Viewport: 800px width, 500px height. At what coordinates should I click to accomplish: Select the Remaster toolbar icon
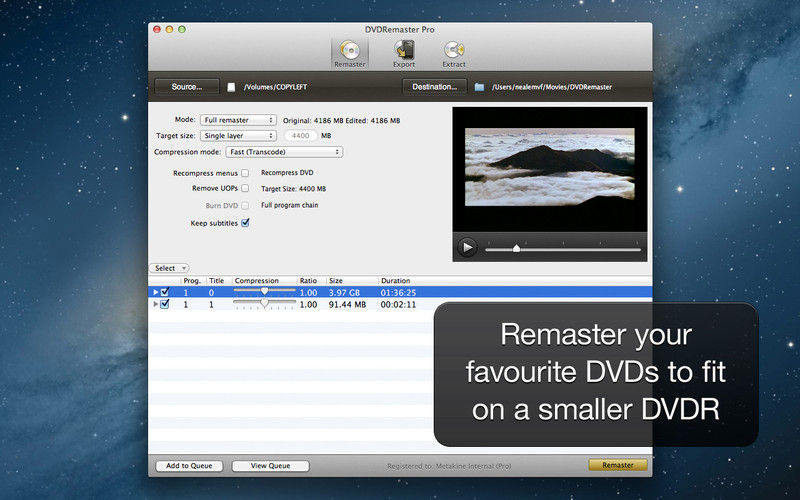350,54
